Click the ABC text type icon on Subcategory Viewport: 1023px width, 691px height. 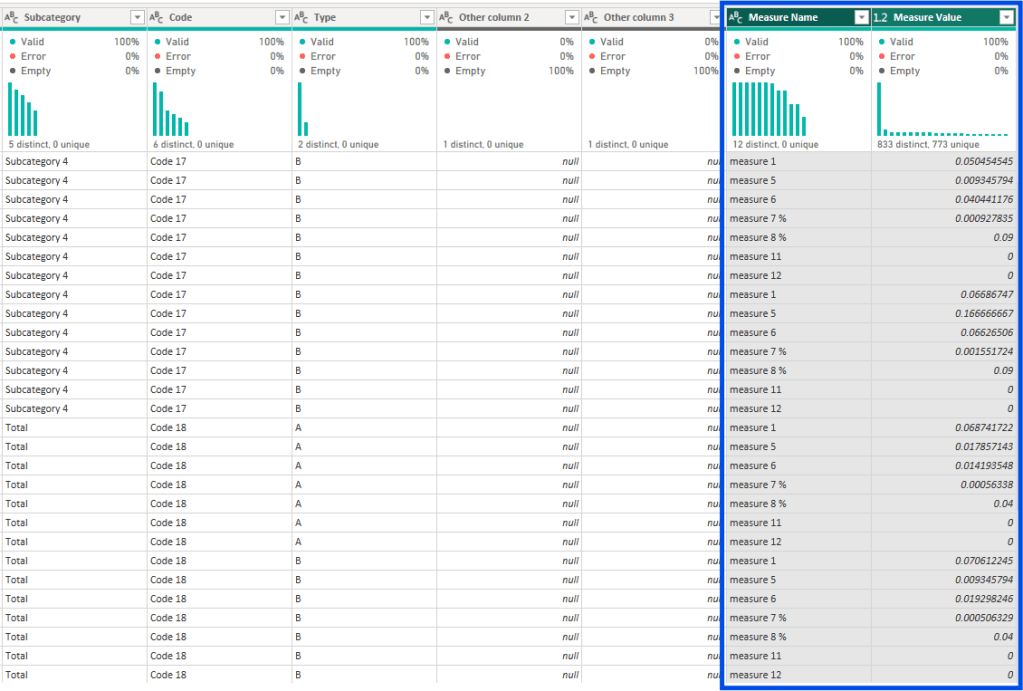point(12,16)
